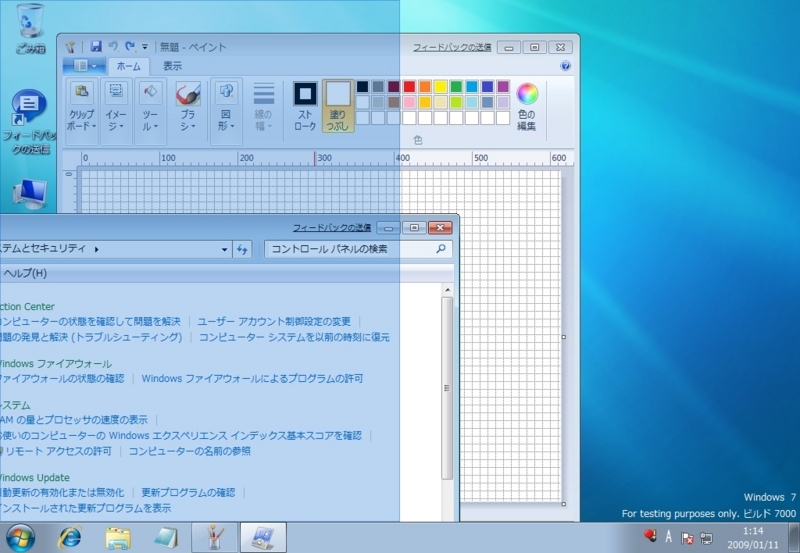
Task: Open the 線の幅 line width dropdown
Action: click(264, 108)
